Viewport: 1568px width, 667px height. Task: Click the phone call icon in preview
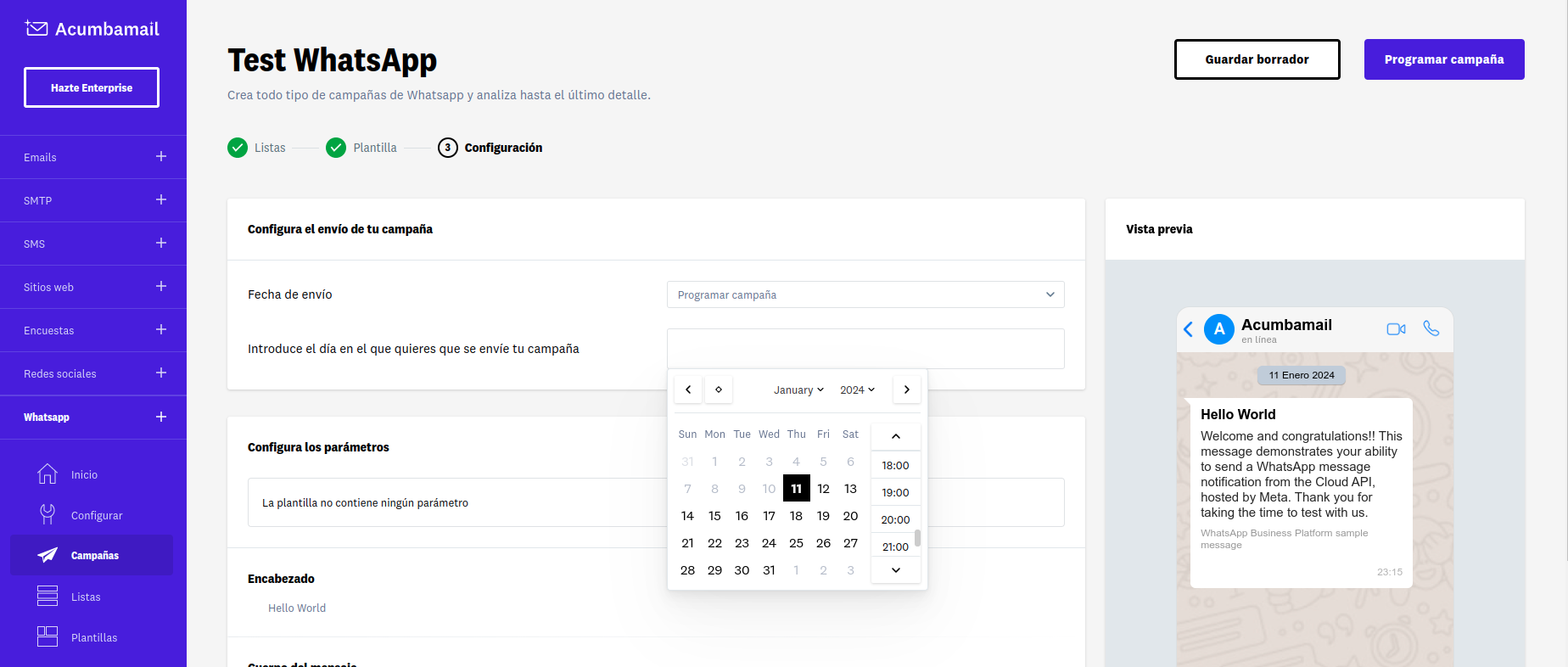click(1431, 328)
